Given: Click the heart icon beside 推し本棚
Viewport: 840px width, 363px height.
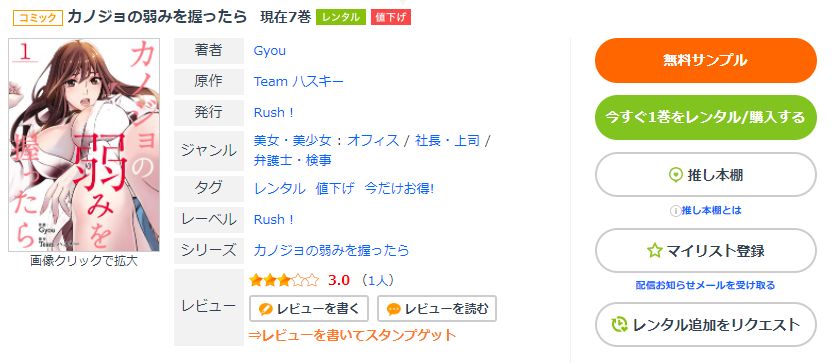Looking at the screenshot, I should [676, 175].
